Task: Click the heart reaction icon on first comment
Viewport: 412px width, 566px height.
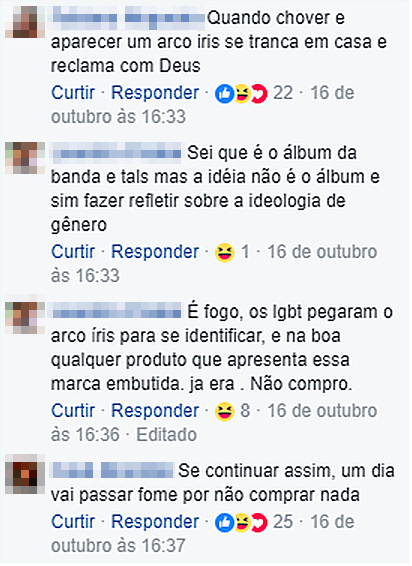Action: [x=259, y=94]
